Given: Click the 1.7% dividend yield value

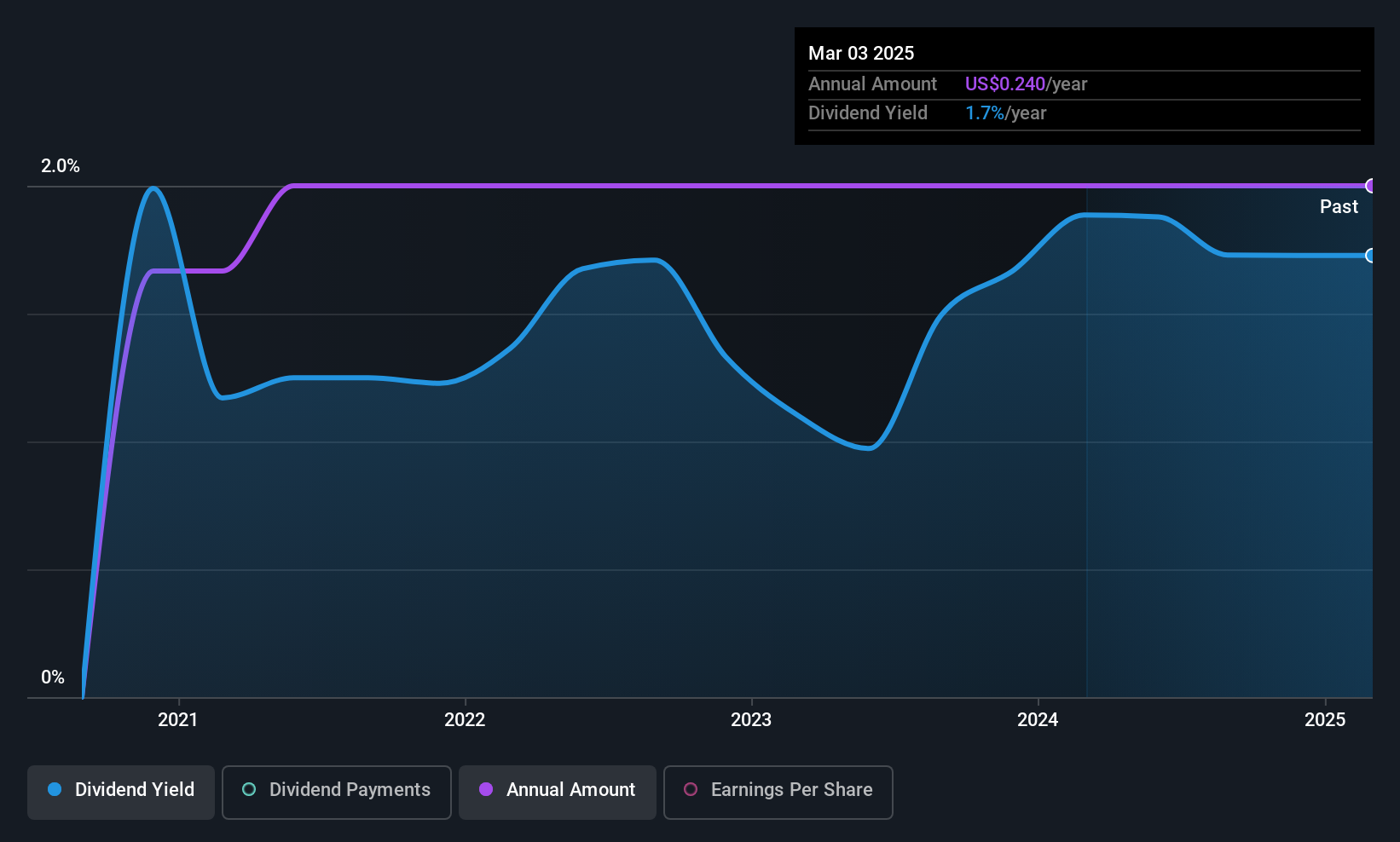Looking at the screenshot, I should click(985, 112).
